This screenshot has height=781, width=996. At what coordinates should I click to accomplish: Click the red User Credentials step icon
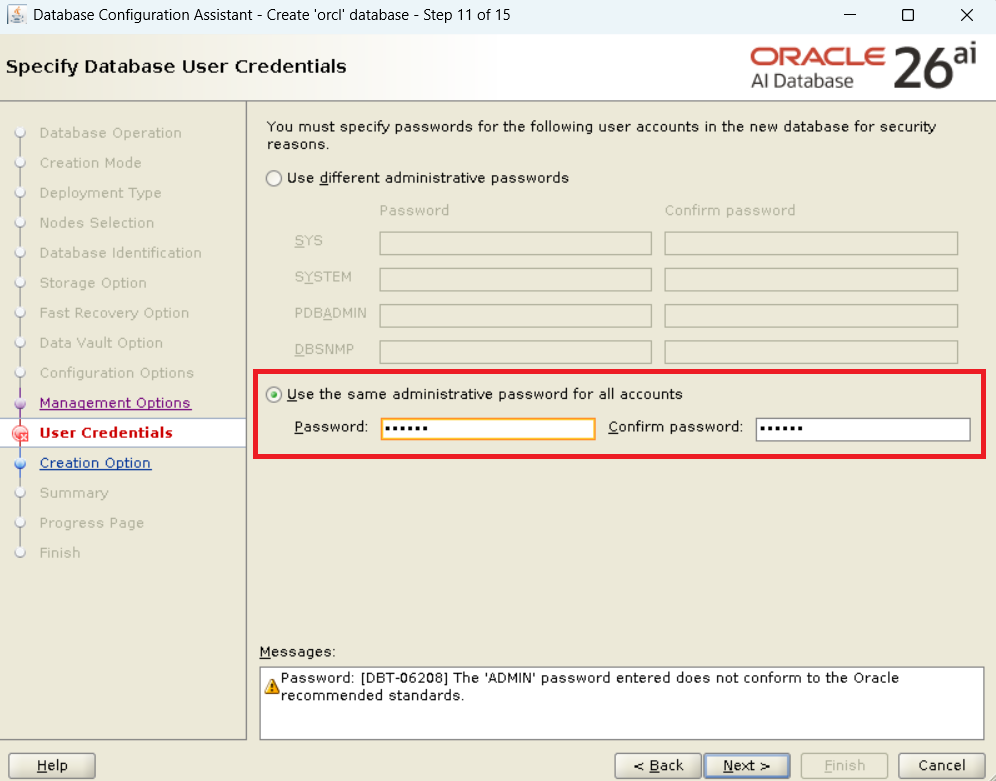click(x=19, y=433)
